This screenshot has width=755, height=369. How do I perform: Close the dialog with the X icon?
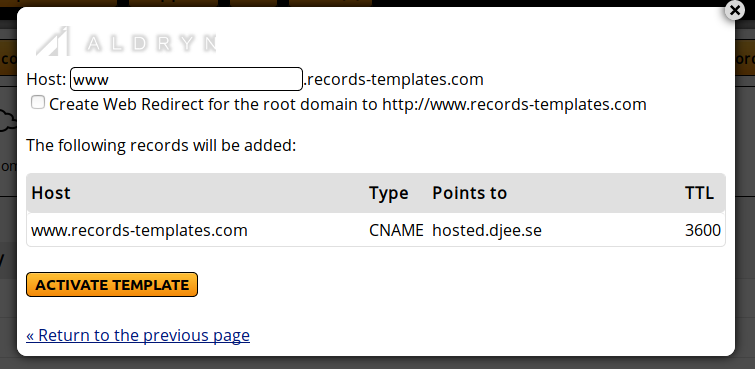pyautogui.click(x=735, y=10)
